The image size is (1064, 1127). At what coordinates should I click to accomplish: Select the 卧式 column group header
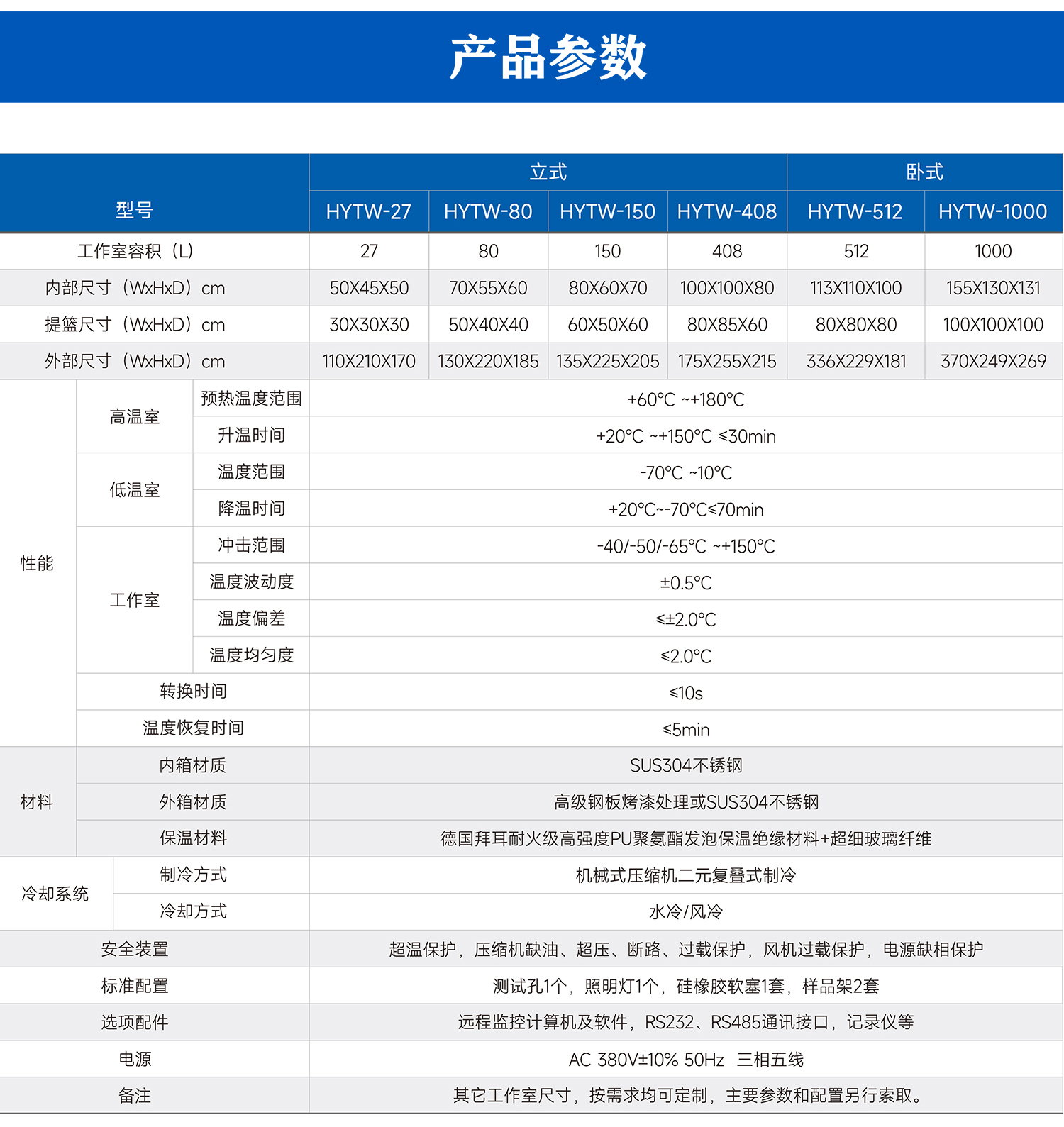[925, 172]
